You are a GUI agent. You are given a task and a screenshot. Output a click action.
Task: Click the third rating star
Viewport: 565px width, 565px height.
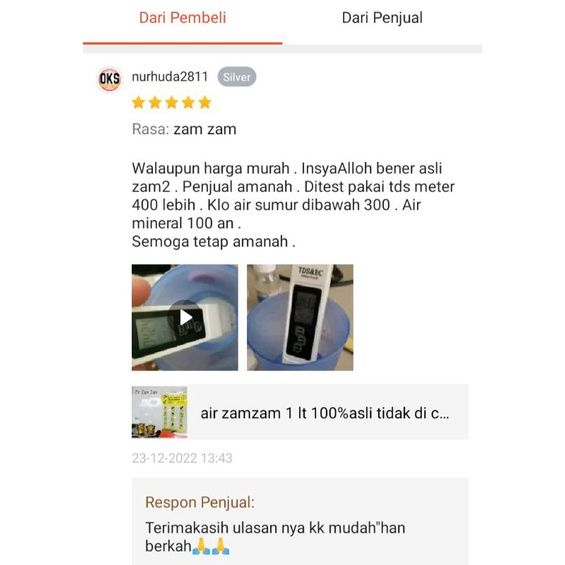[172, 103]
